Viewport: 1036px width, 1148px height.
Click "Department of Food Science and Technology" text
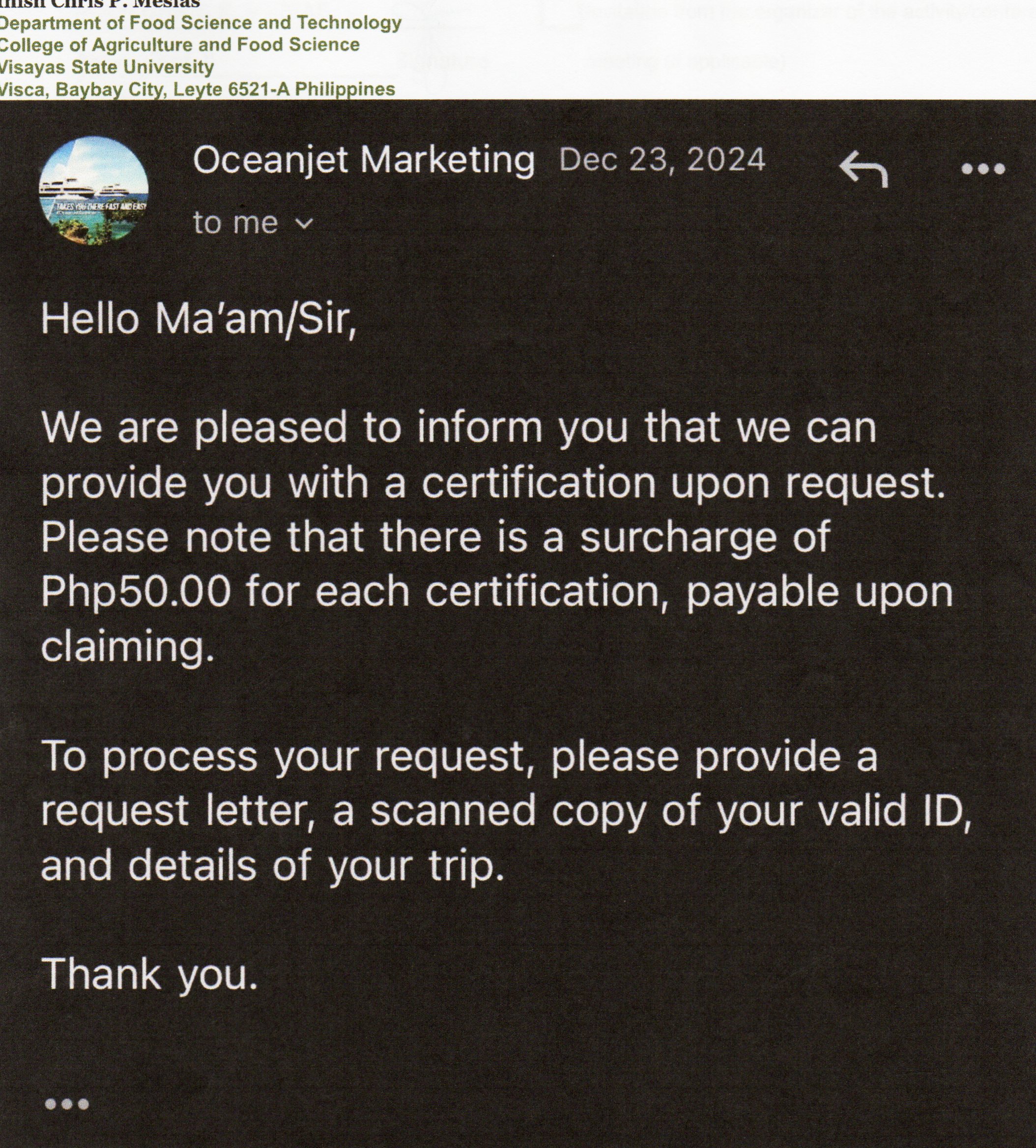[x=201, y=23]
